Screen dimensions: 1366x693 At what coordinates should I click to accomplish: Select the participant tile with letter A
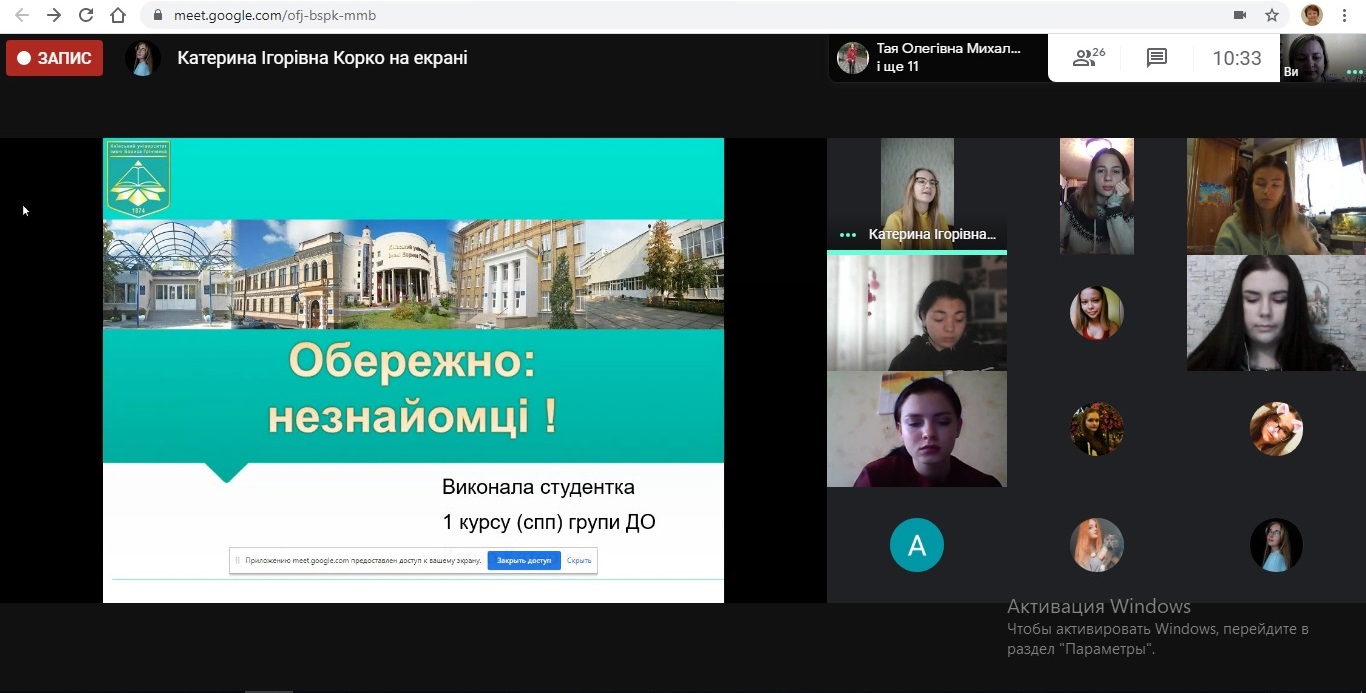pyautogui.click(x=916, y=545)
